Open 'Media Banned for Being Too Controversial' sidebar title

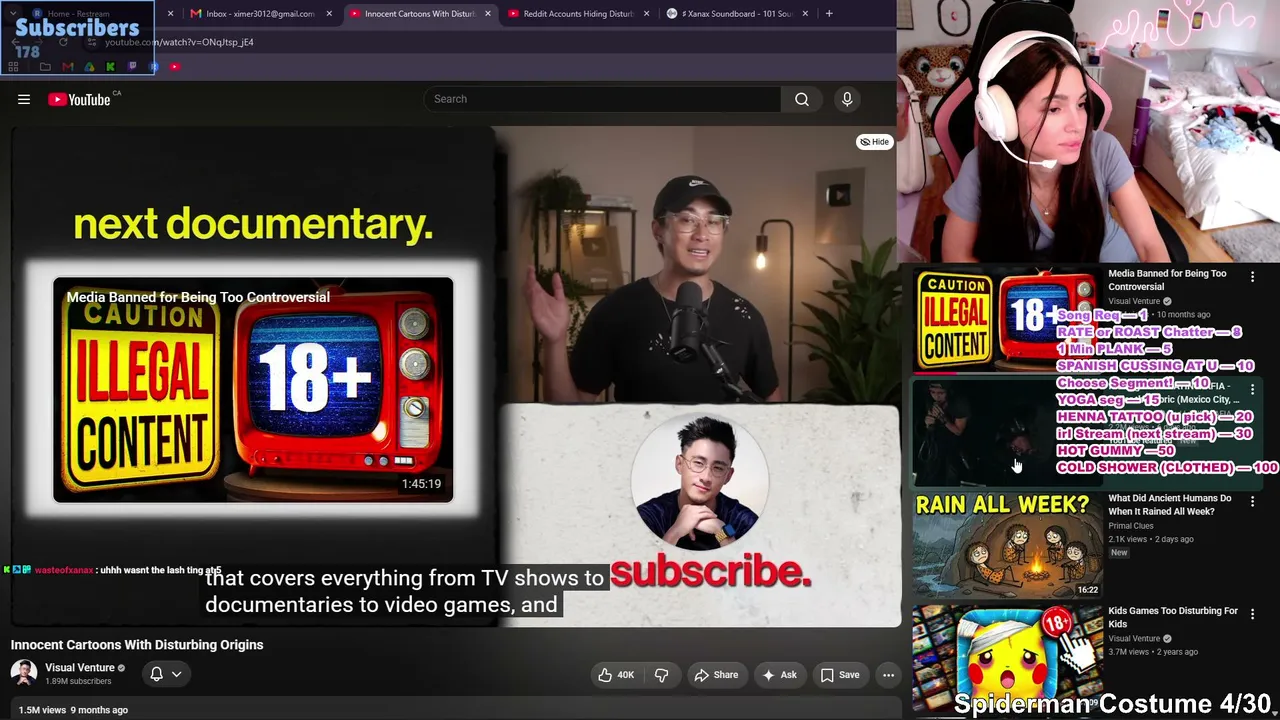tap(1167, 280)
